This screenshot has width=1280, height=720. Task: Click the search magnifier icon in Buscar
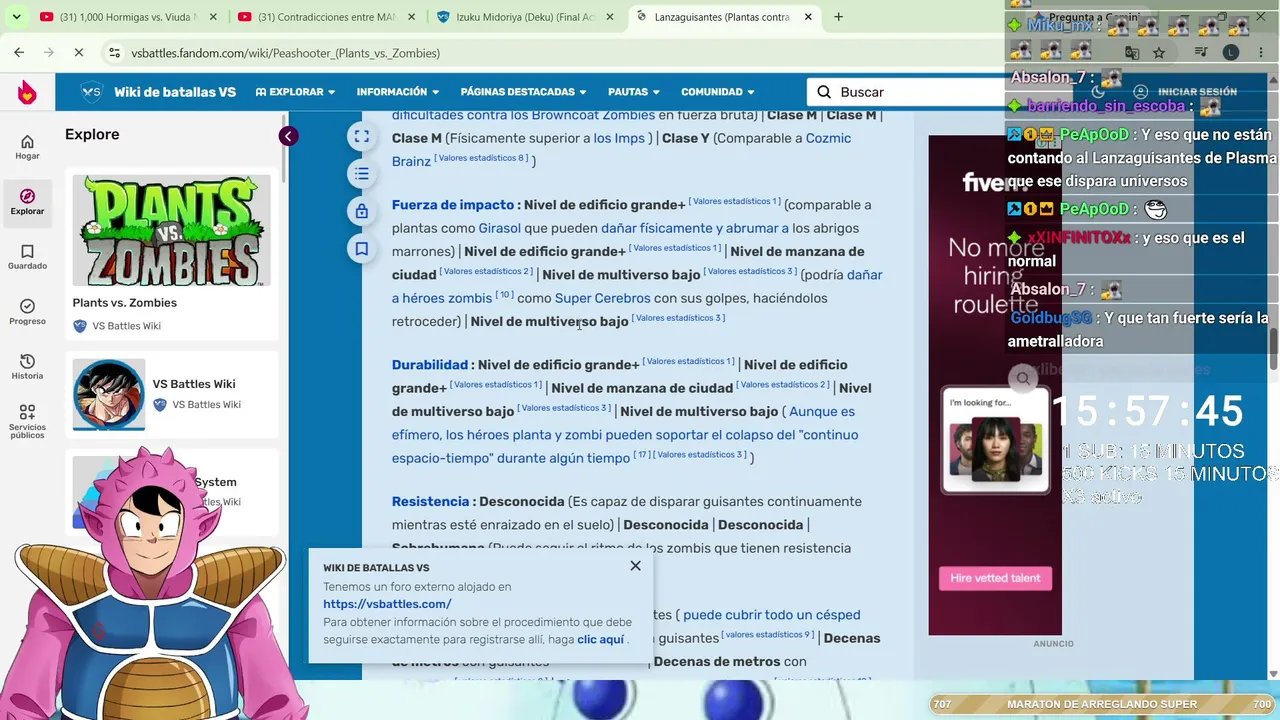pyautogui.click(x=824, y=92)
